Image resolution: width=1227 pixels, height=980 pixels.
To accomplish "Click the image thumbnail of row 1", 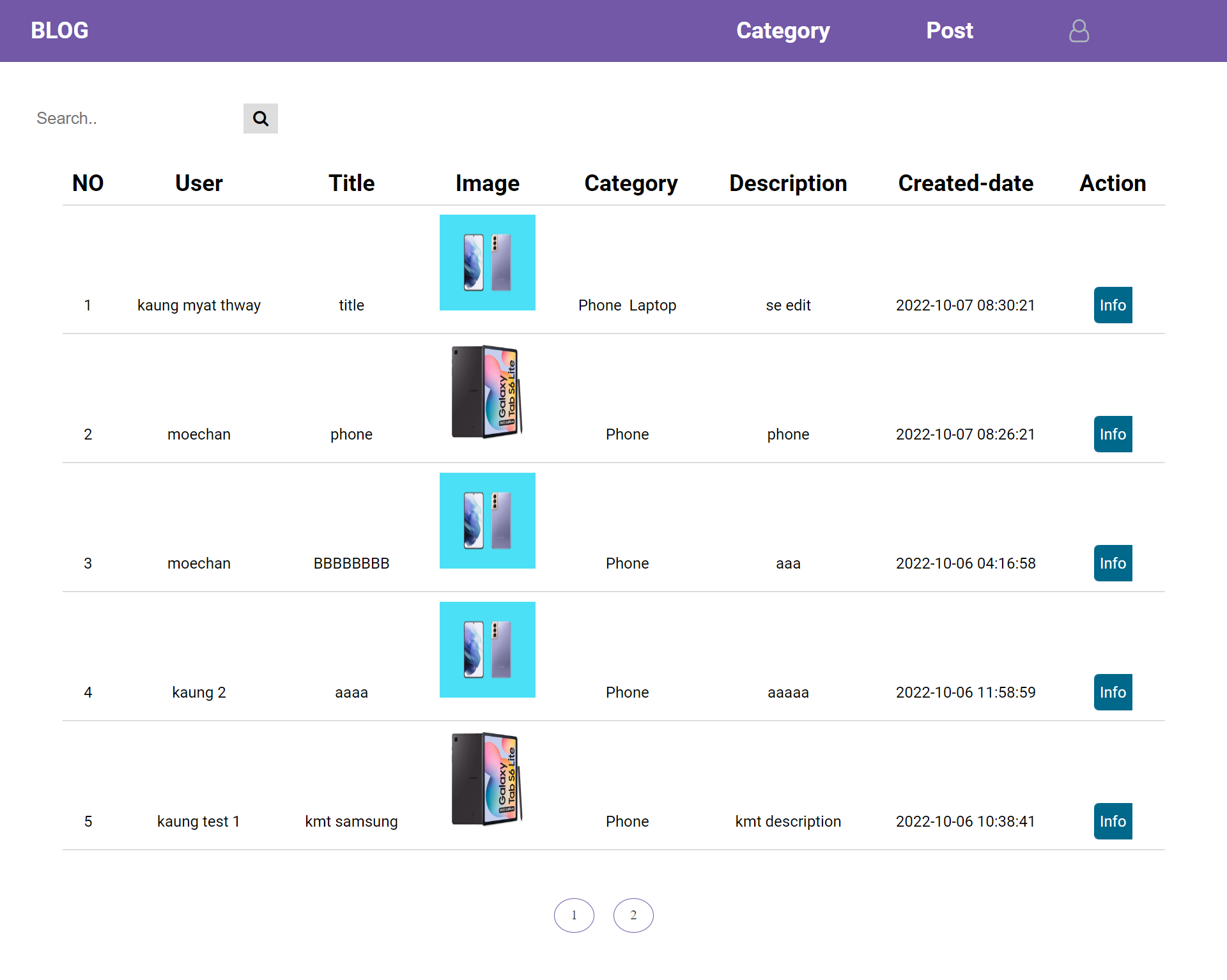I will (487, 262).
